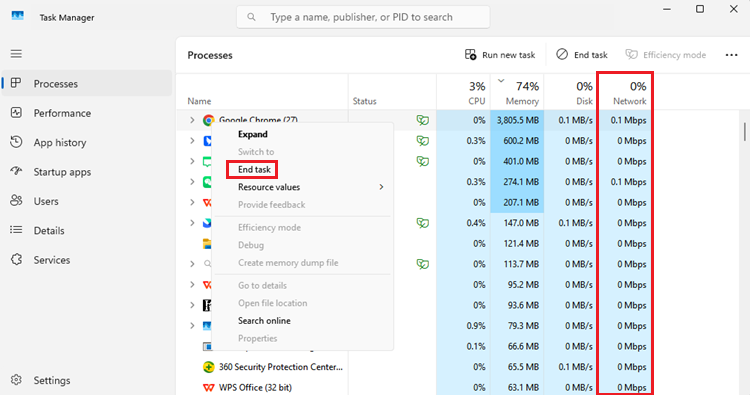Expand the process row using 207.1 MB

[192, 202]
